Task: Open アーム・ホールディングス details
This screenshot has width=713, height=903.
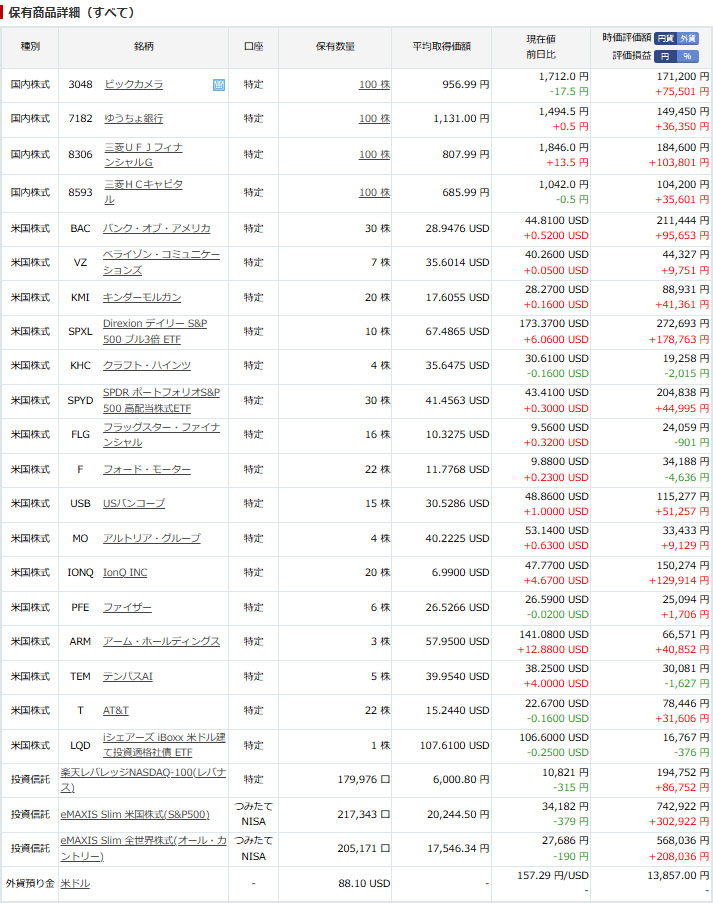Action: click(x=161, y=641)
